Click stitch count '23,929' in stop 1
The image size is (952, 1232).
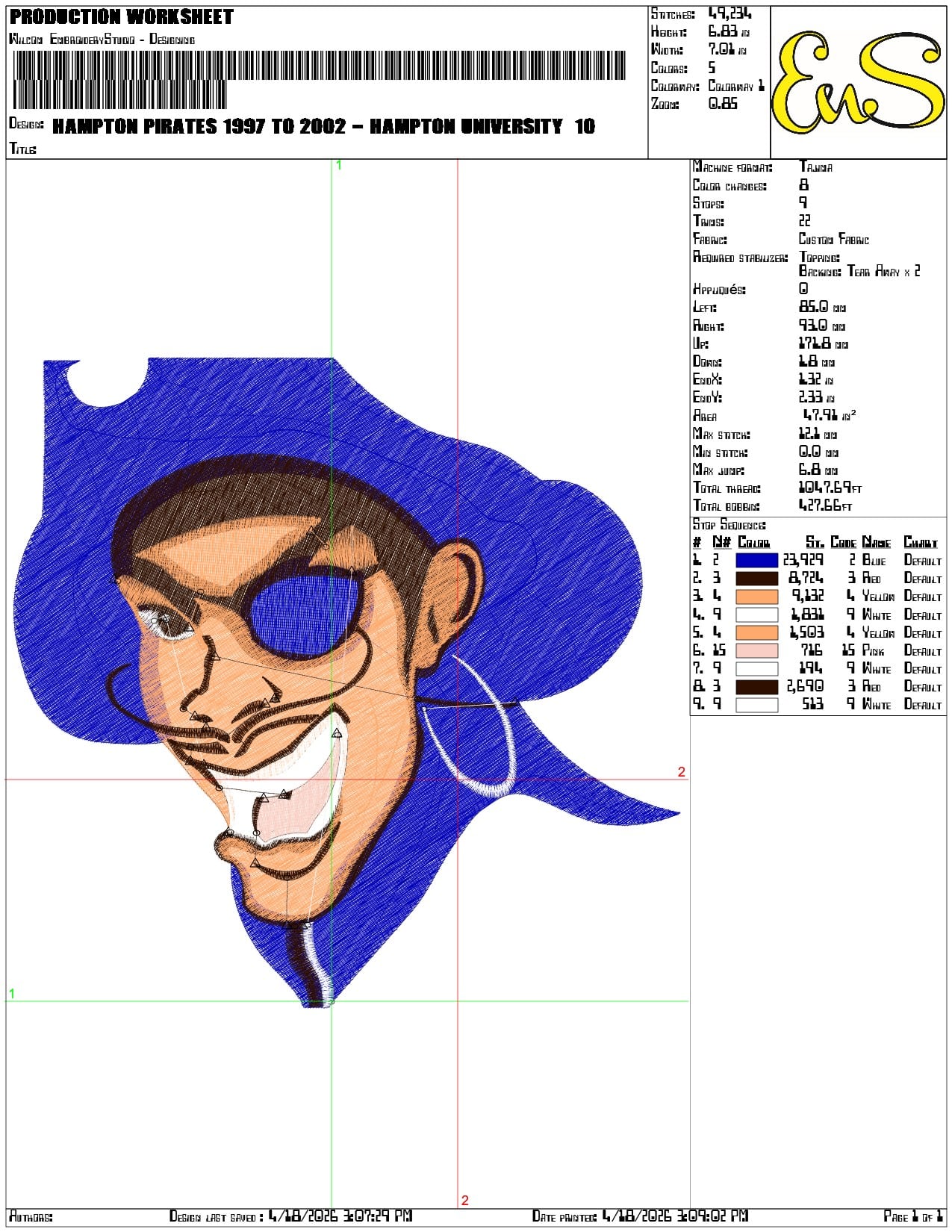803,560
